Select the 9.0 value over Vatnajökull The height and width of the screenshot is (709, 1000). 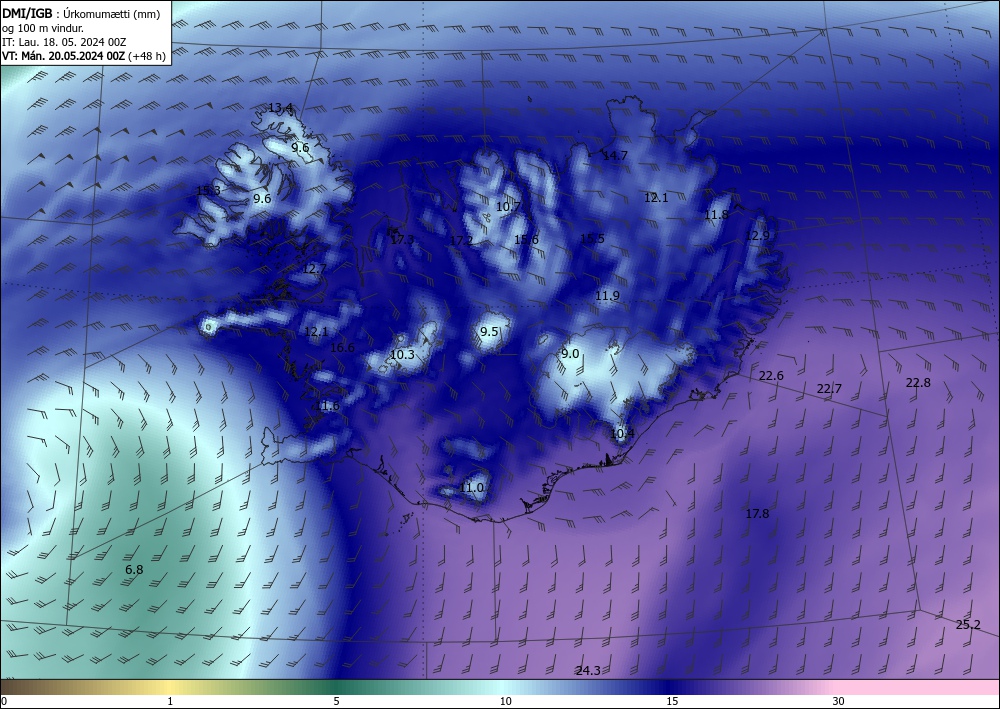[x=570, y=354]
